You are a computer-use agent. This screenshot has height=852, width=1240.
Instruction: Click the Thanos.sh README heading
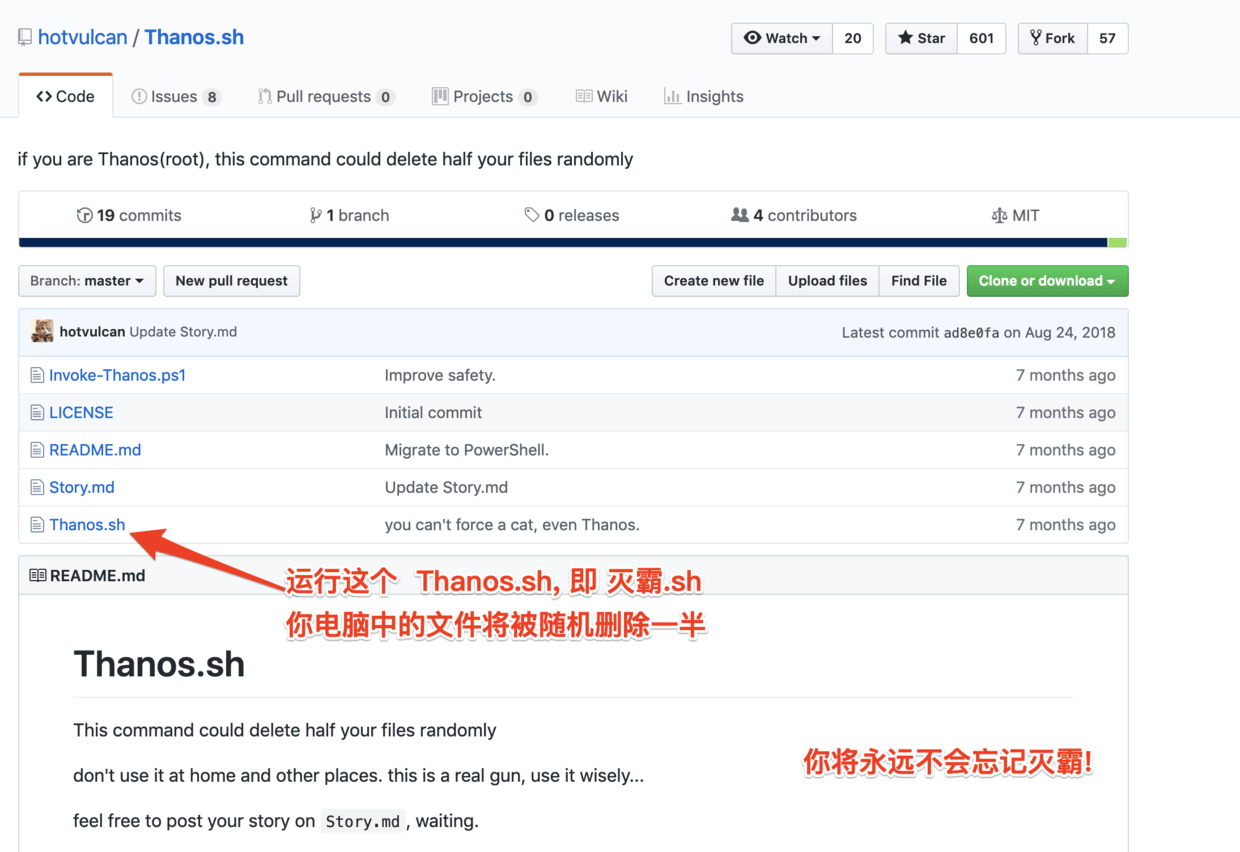[159, 664]
